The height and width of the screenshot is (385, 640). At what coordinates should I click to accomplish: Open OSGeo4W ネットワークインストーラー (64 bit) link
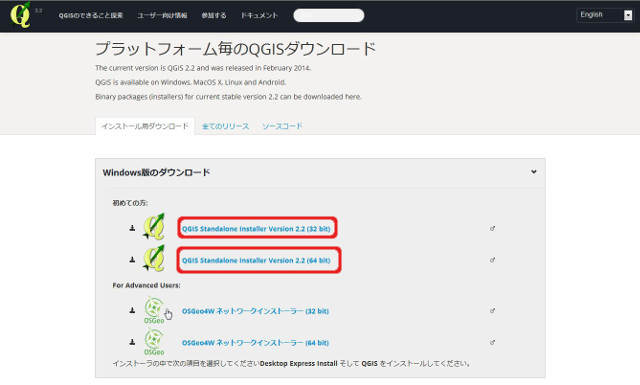pyautogui.click(x=255, y=343)
